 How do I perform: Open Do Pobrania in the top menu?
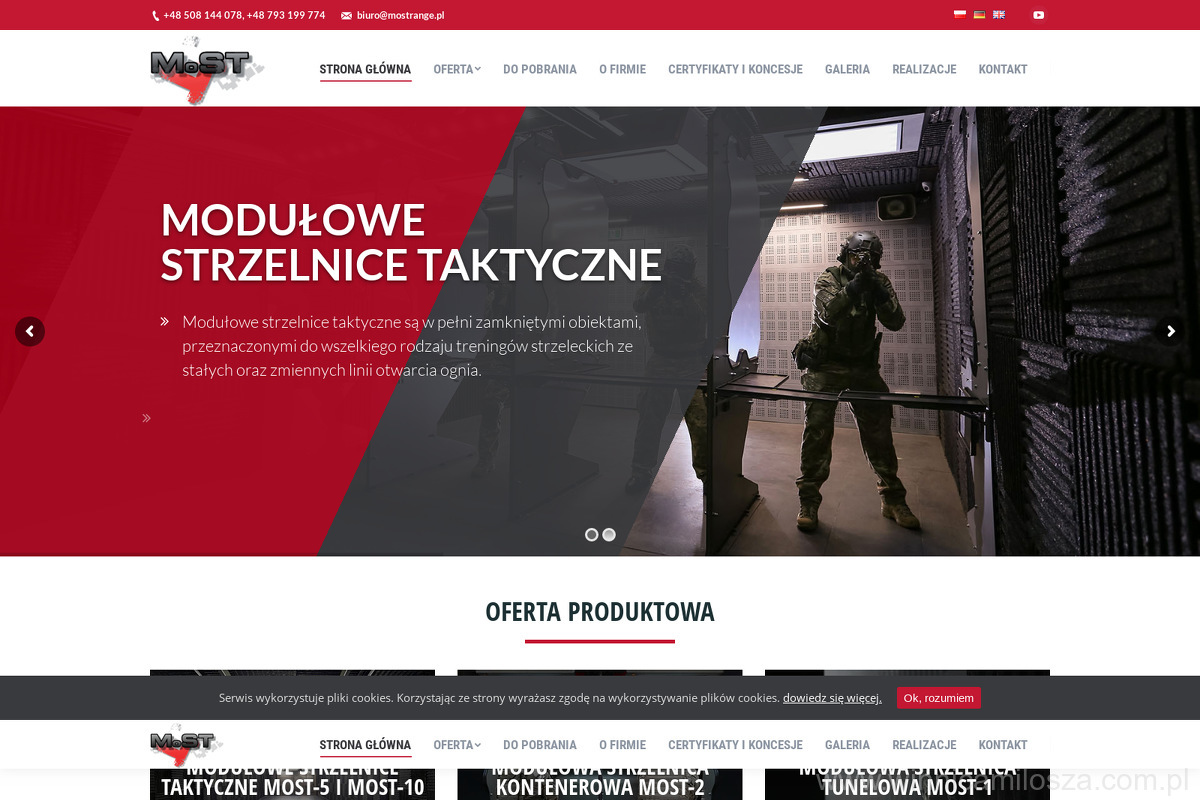[x=539, y=69]
